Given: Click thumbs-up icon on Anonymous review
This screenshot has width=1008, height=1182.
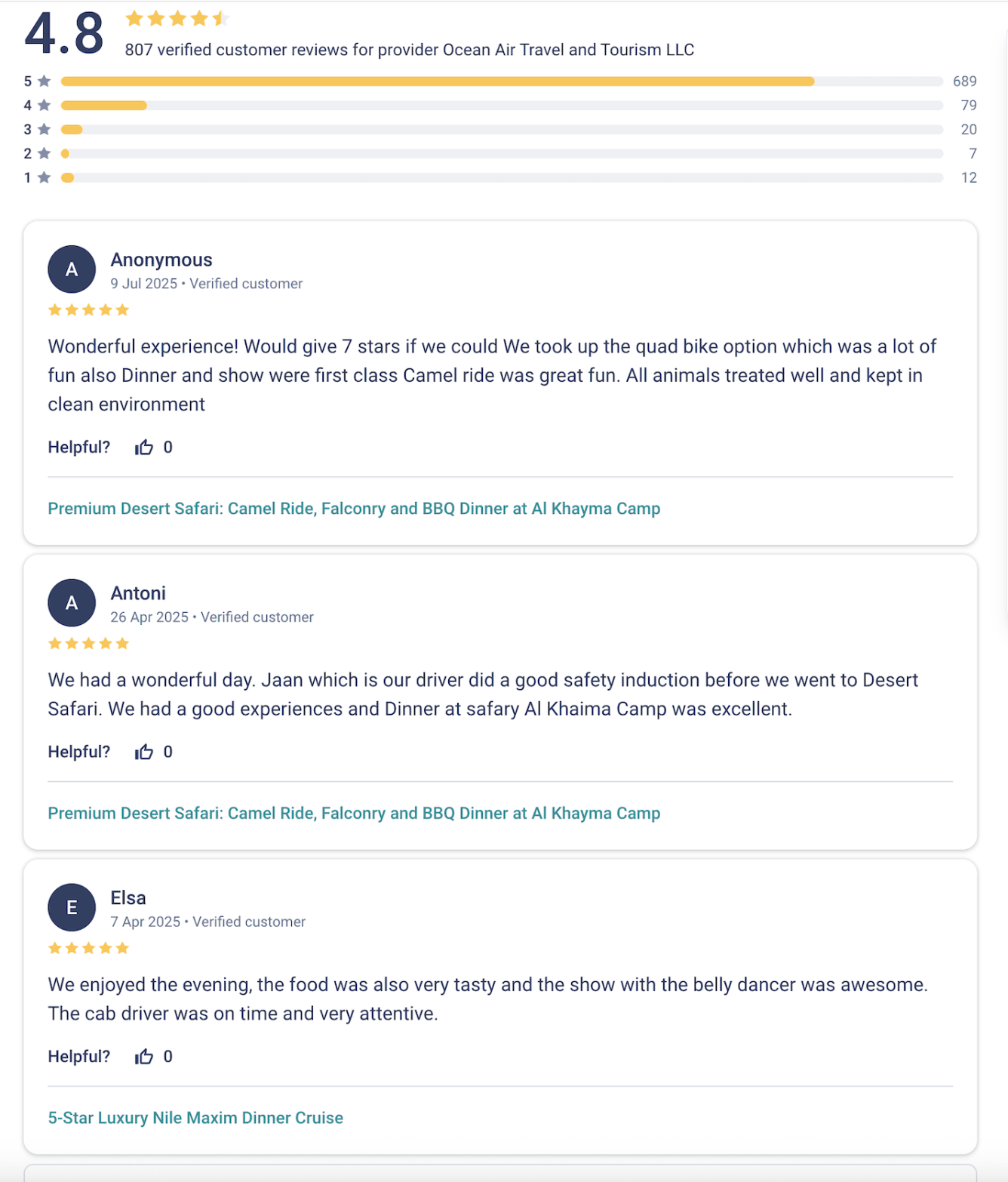Looking at the screenshot, I should point(144,448).
